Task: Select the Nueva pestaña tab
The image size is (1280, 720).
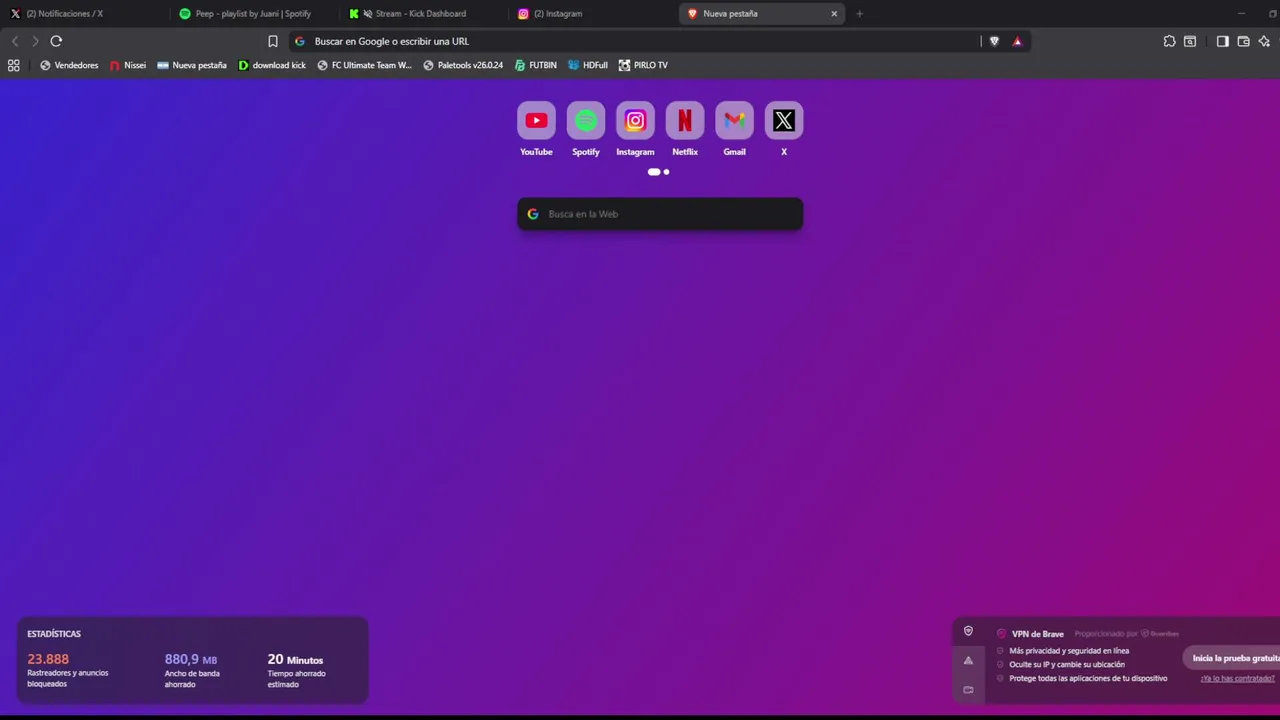Action: [762, 14]
